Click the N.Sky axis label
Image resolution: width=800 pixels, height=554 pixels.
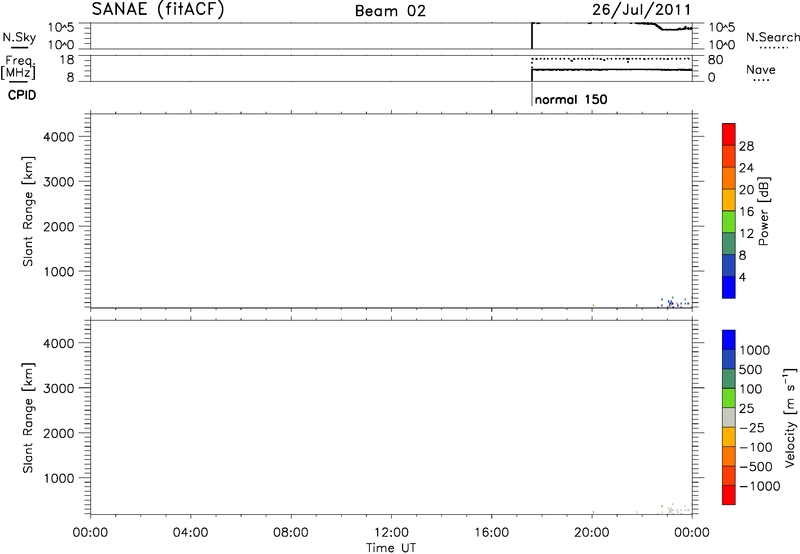coord(19,37)
